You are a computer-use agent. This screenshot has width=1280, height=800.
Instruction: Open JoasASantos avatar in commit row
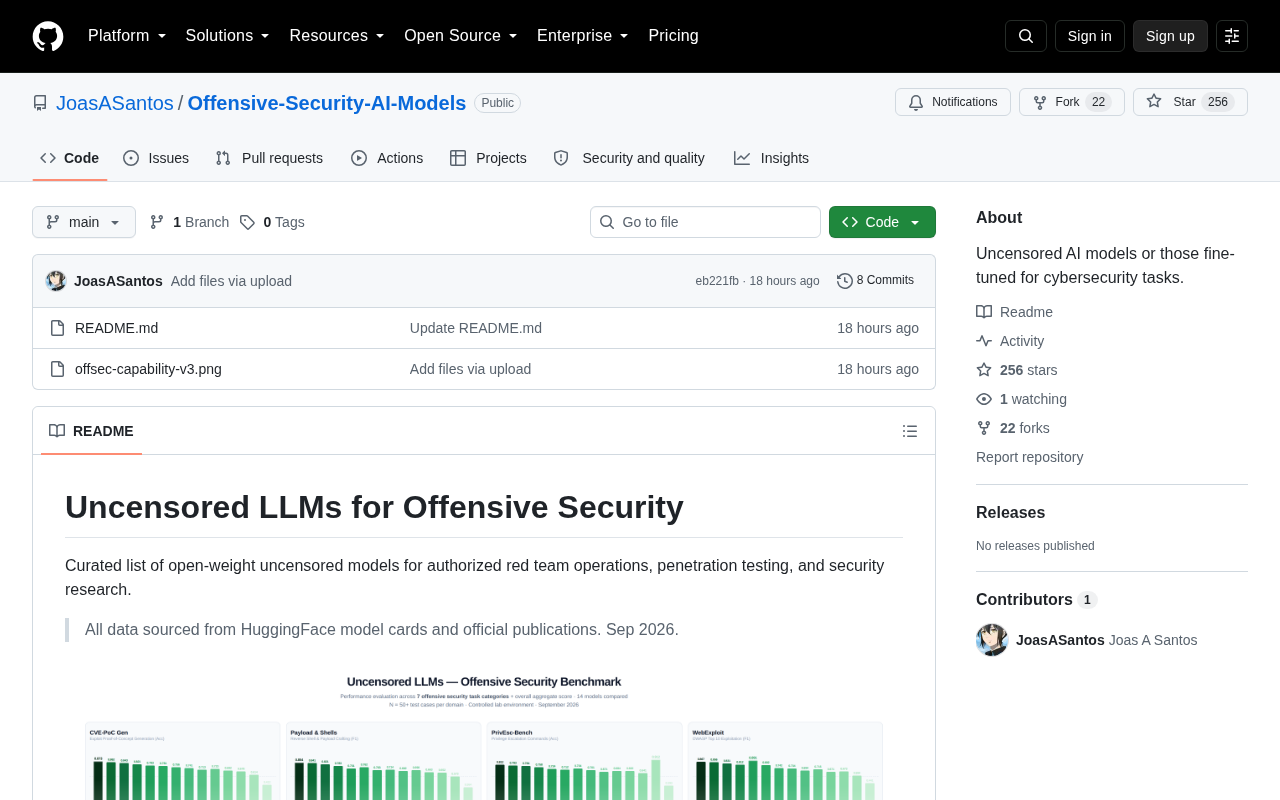pos(56,281)
